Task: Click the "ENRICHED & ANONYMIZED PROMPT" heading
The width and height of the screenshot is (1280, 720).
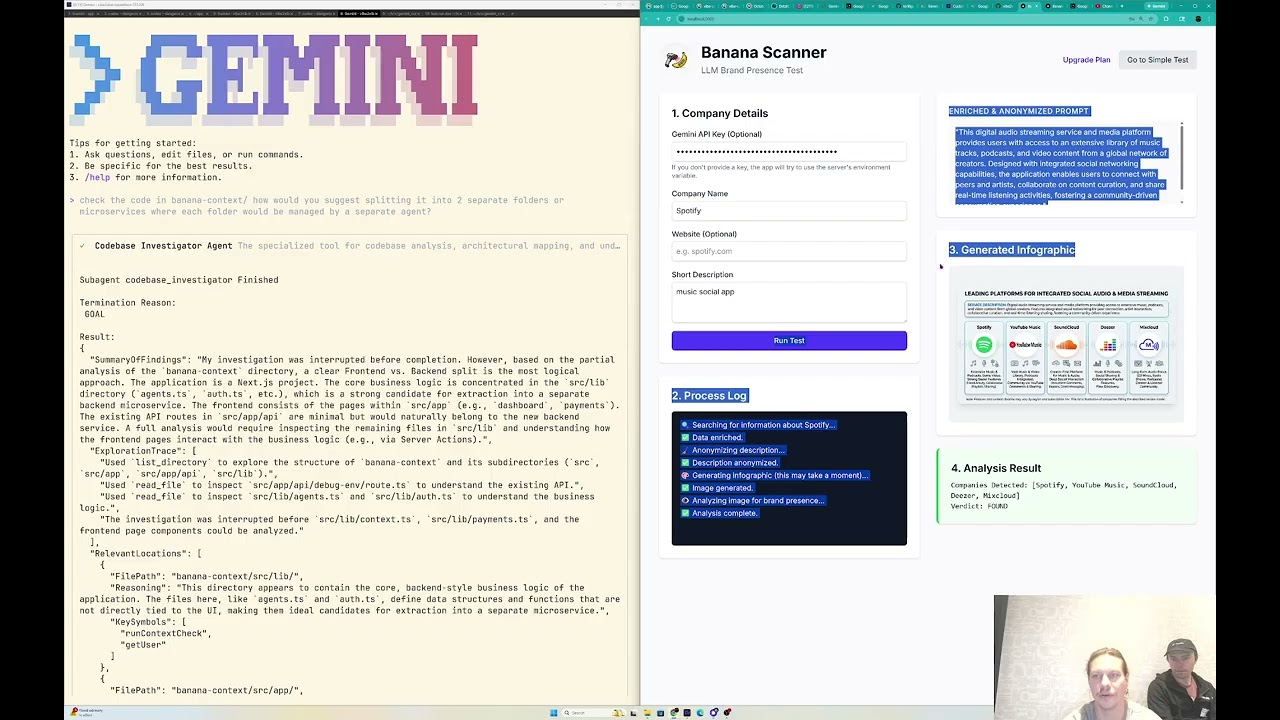Action: point(1019,111)
